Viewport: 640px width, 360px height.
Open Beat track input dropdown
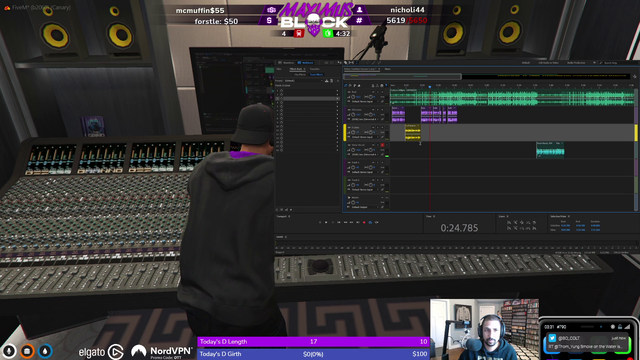(365, 101)
